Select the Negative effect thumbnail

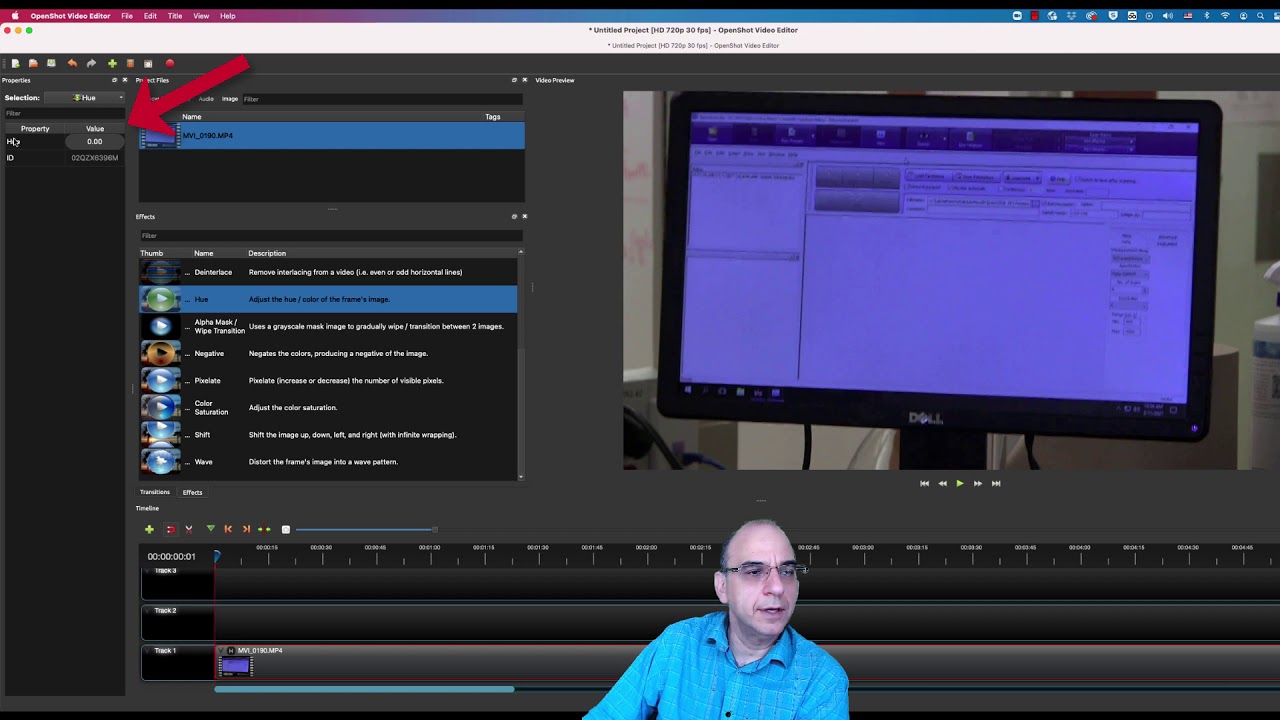160,353
